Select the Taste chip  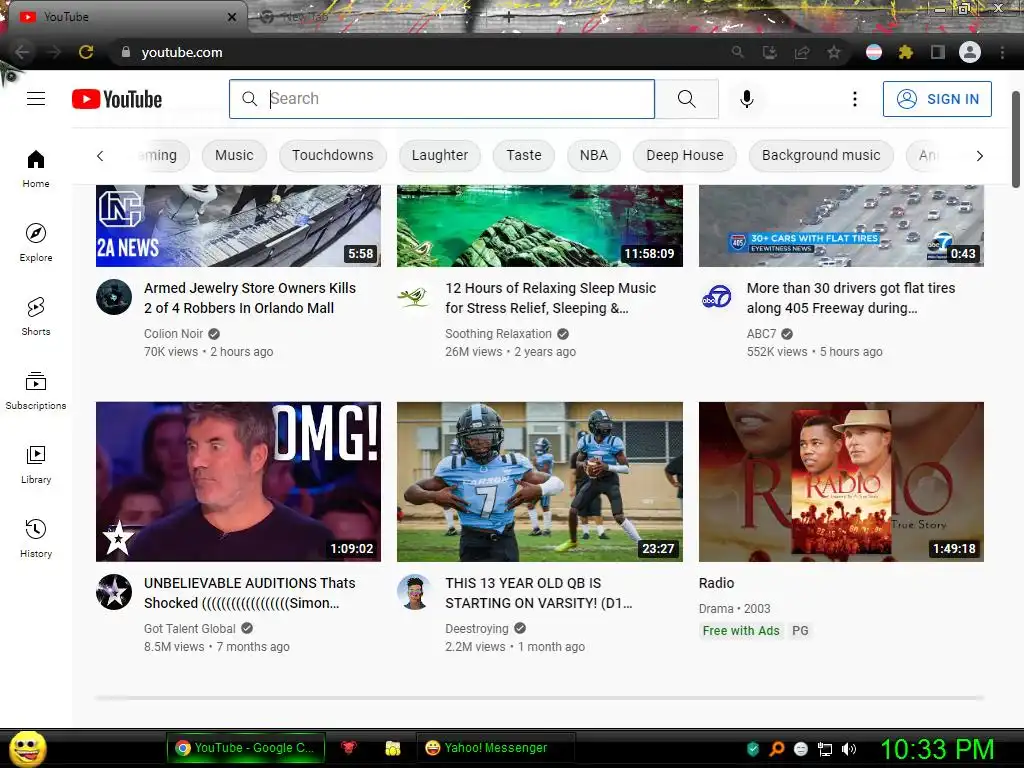(x=524, y=155)
